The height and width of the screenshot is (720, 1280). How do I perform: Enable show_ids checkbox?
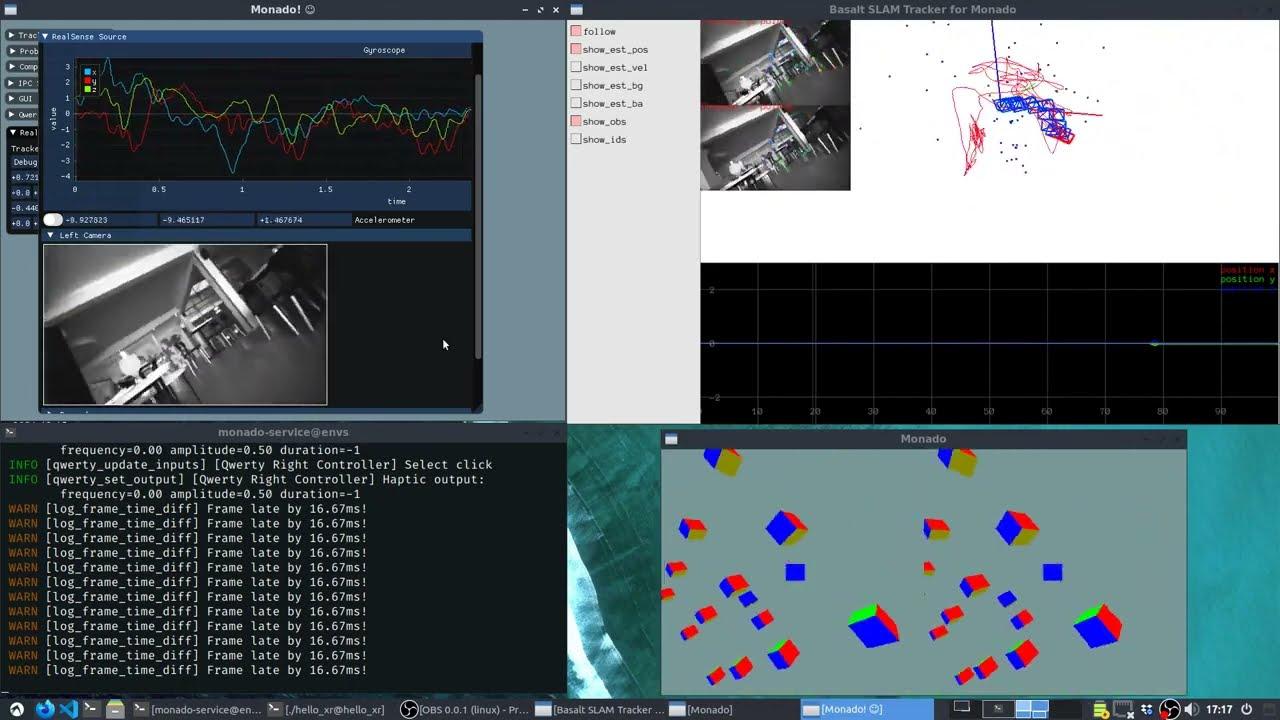576,139
